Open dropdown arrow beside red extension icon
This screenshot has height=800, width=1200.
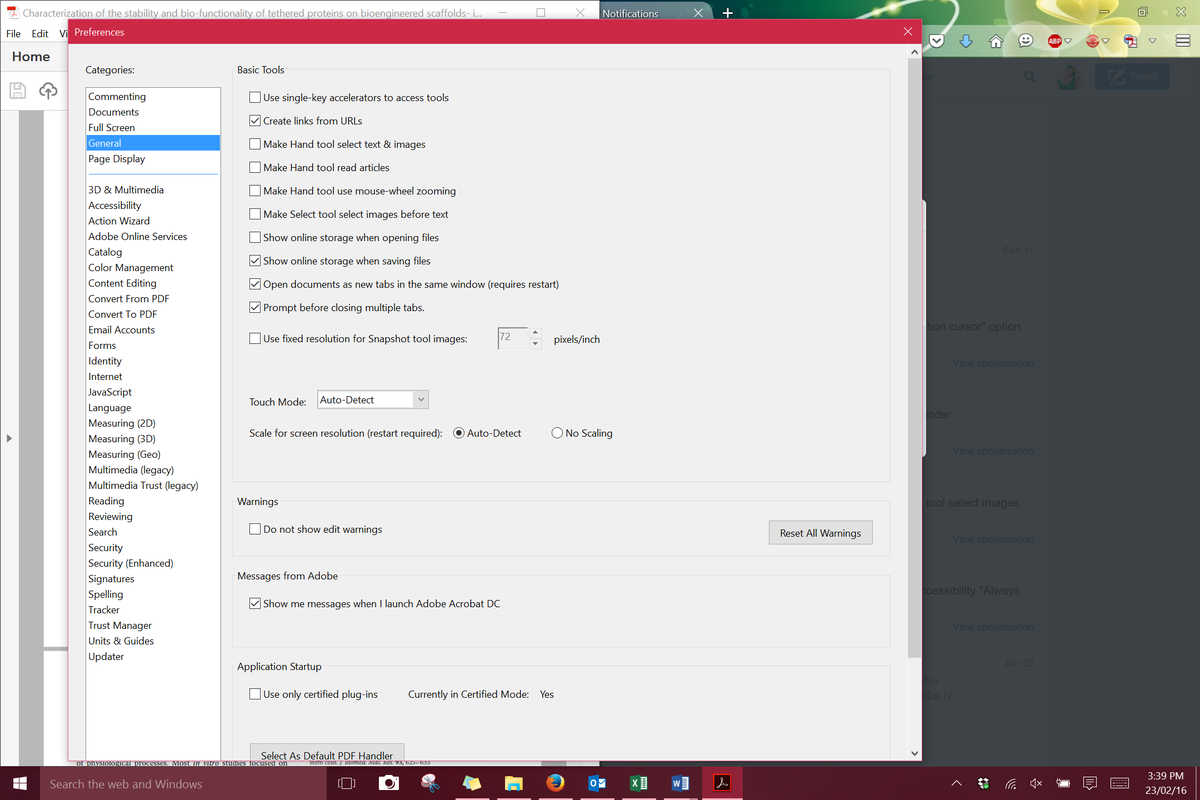(1107, 42)
